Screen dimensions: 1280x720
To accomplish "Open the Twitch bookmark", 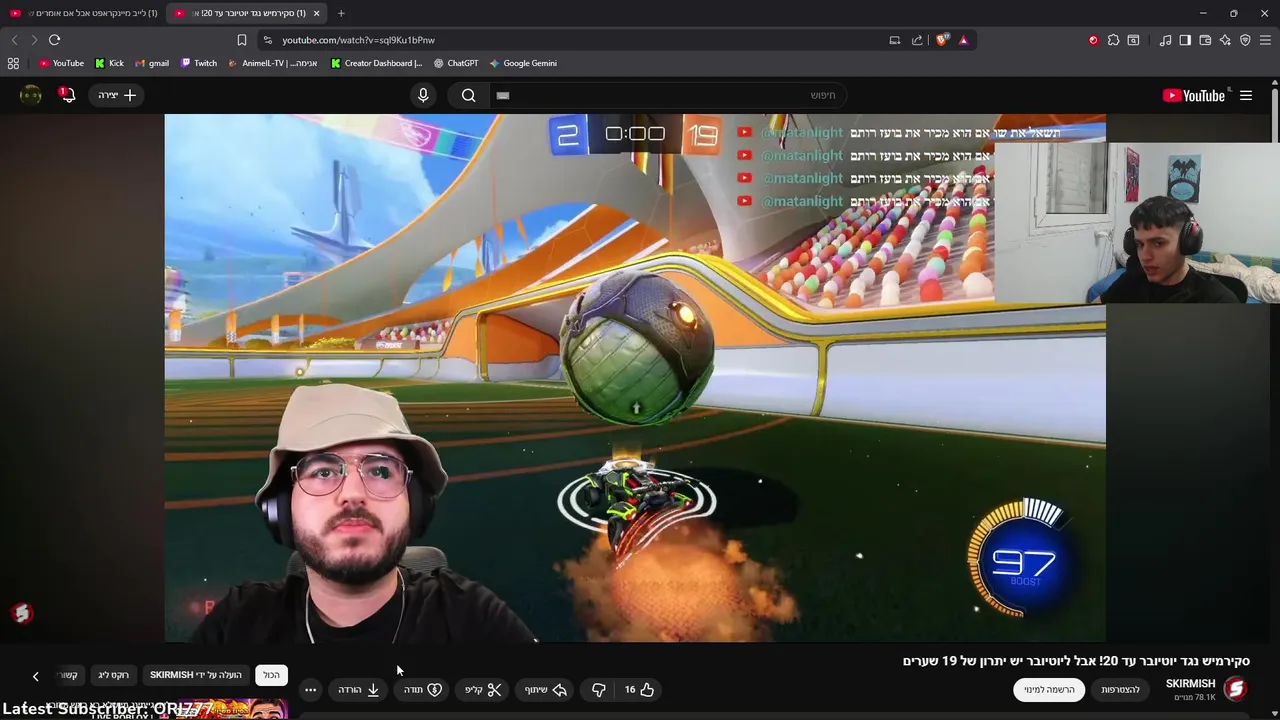I will click(199, 63).
